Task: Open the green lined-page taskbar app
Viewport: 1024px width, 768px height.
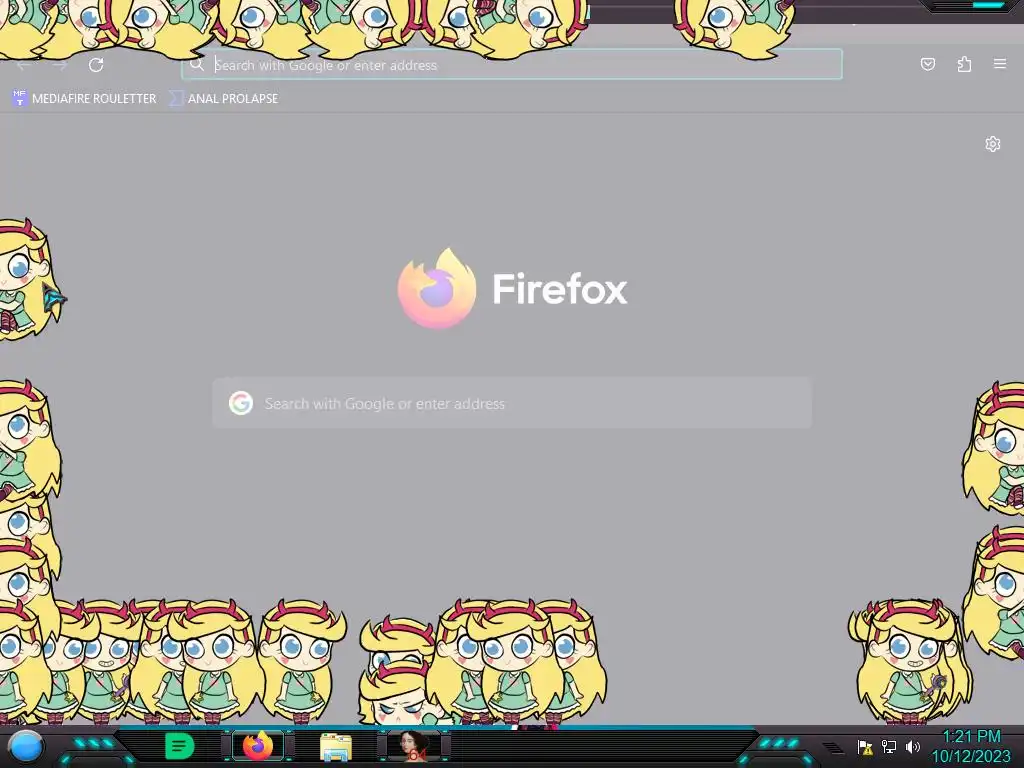Action: [180, 746]
